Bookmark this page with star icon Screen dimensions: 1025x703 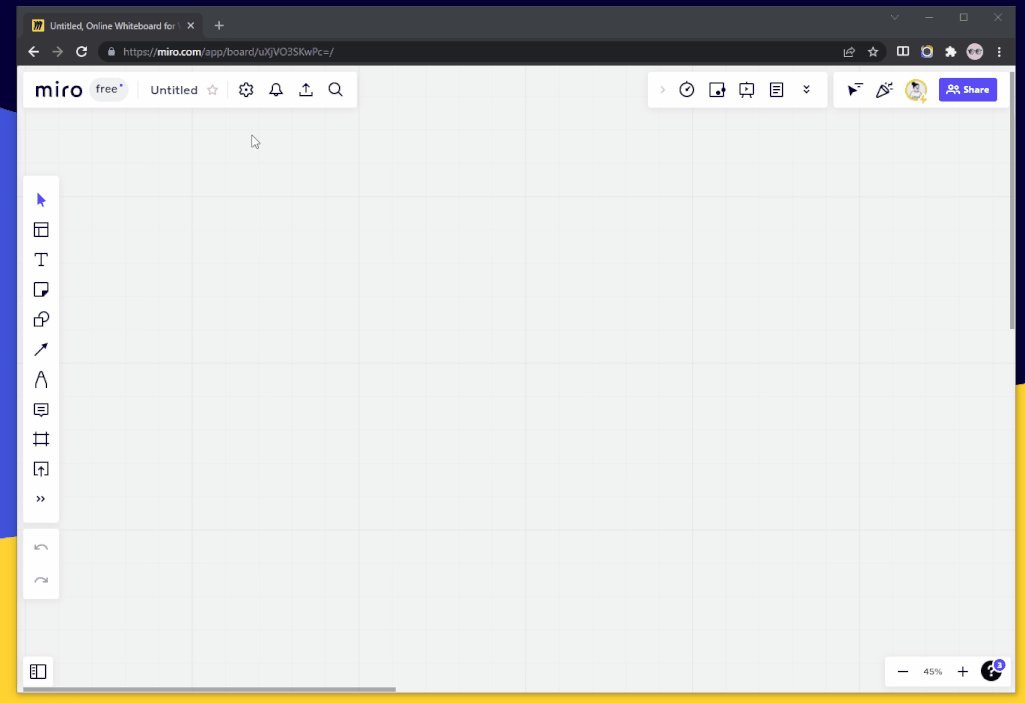click(873, 52)
